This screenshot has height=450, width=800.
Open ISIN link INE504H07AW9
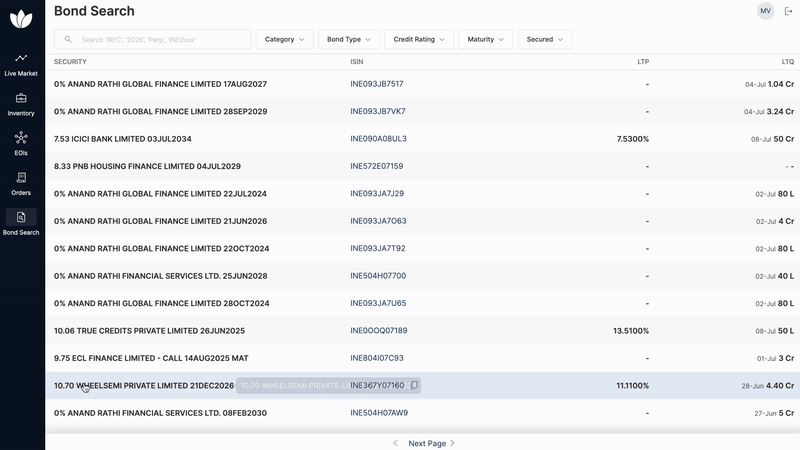coord(379,413)
